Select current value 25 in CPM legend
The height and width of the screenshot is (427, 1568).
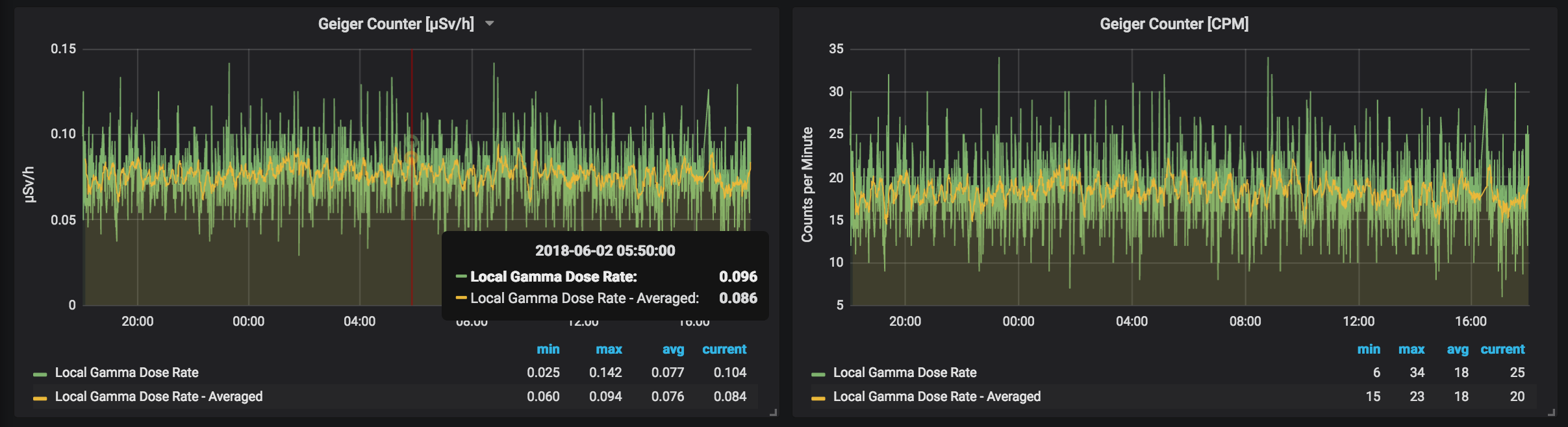[1517, 372]
